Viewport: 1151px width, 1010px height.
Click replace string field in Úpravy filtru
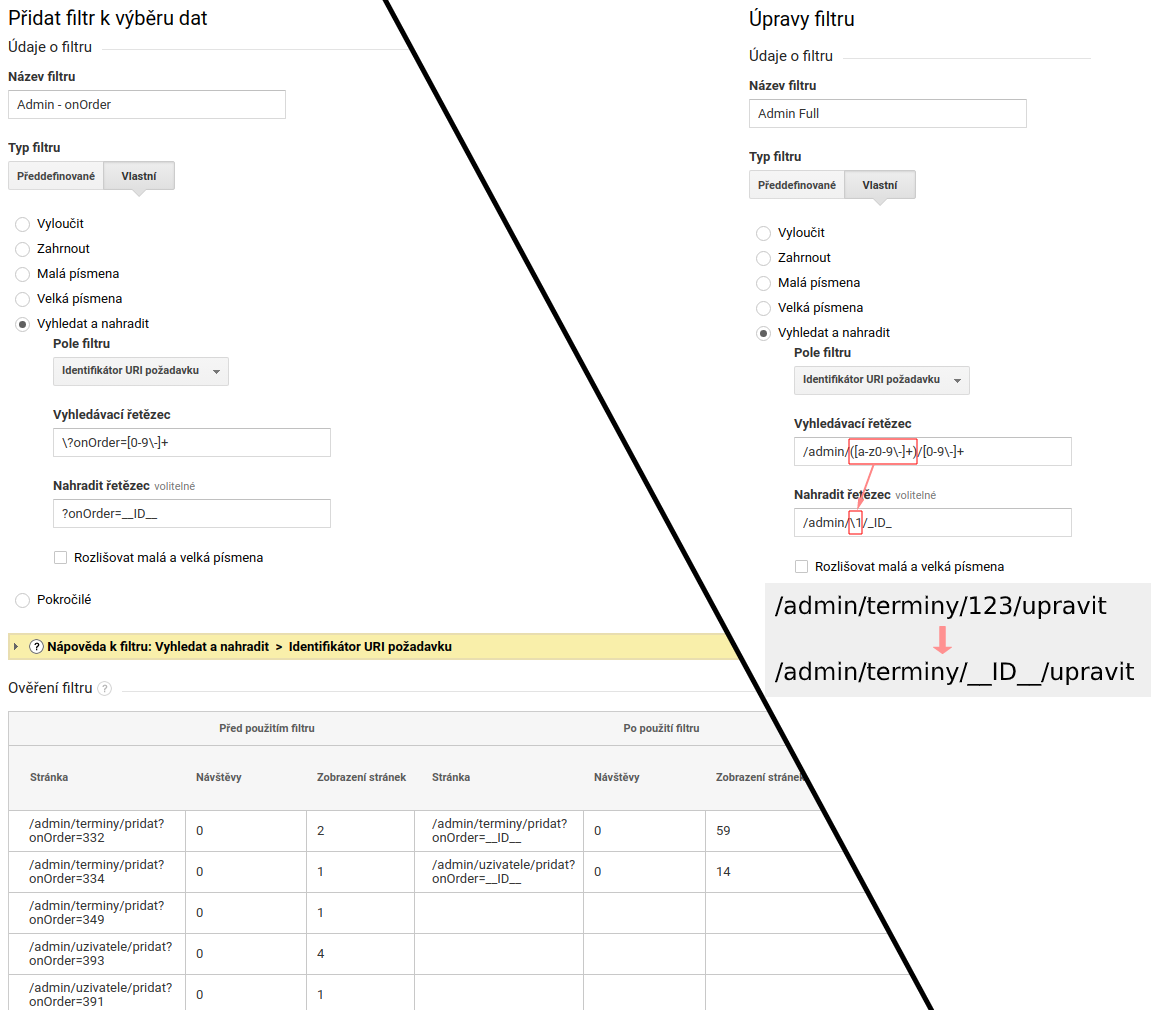point(932,522)
